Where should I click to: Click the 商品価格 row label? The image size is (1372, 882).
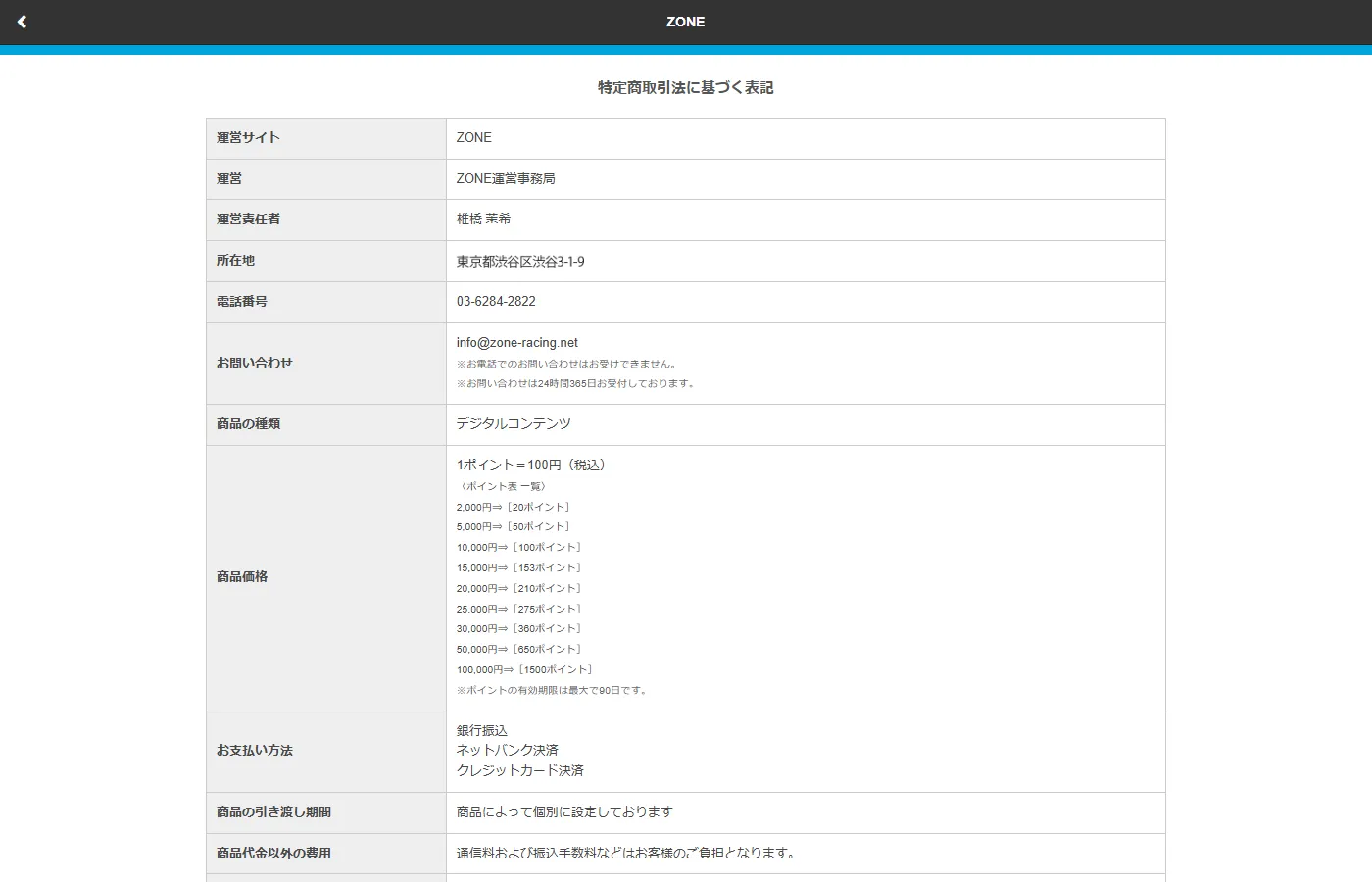tap(242, 576)
